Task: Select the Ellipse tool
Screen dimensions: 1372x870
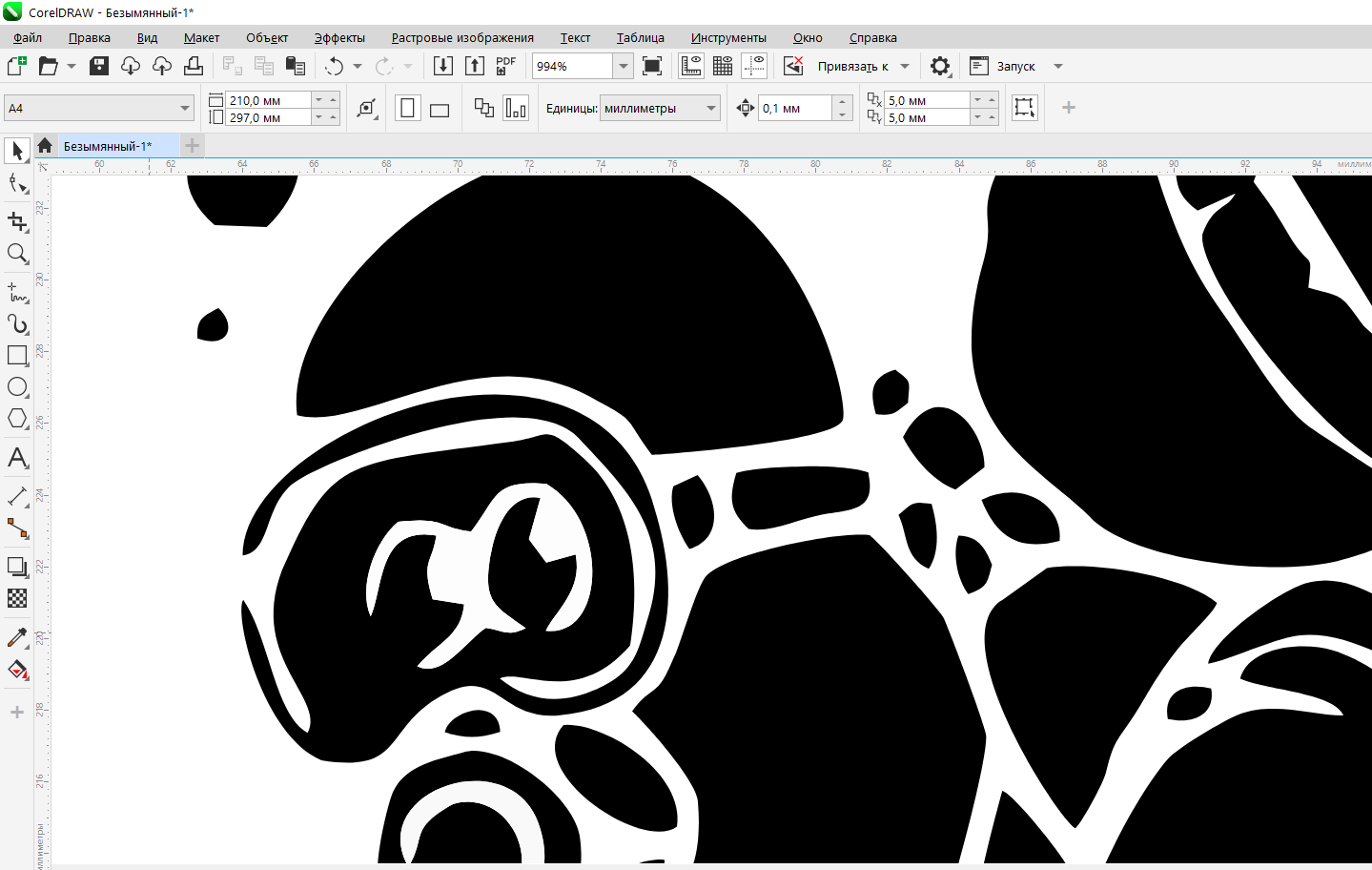Action: point(17,386)
